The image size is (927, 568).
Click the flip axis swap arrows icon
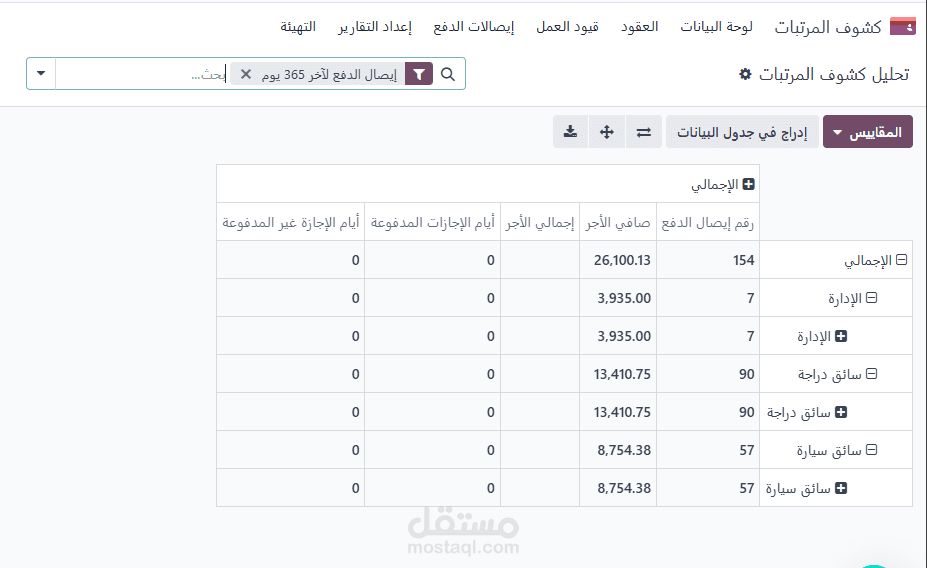click(643, 132)
